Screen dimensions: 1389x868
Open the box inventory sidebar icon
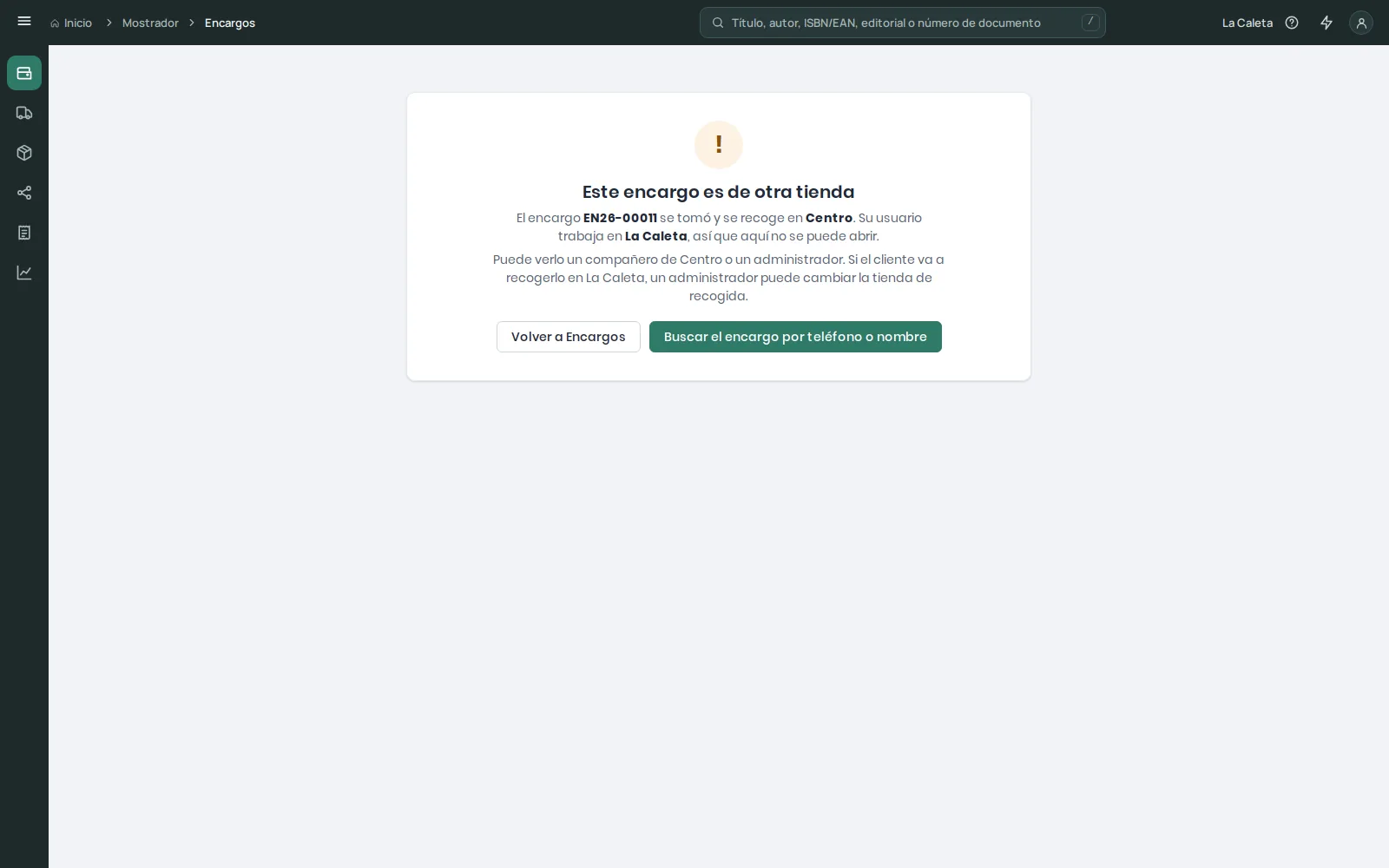tap(24, 153)
